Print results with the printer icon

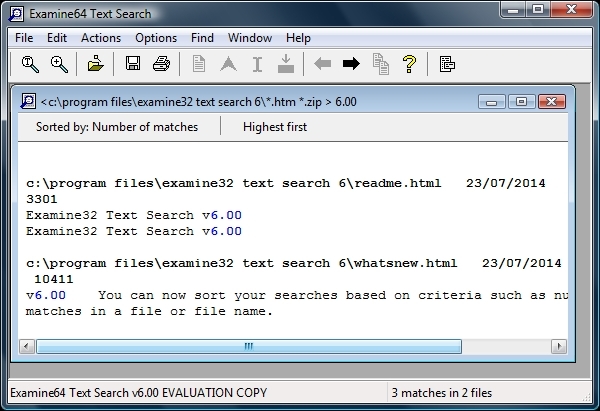click(x=160, y=65)
